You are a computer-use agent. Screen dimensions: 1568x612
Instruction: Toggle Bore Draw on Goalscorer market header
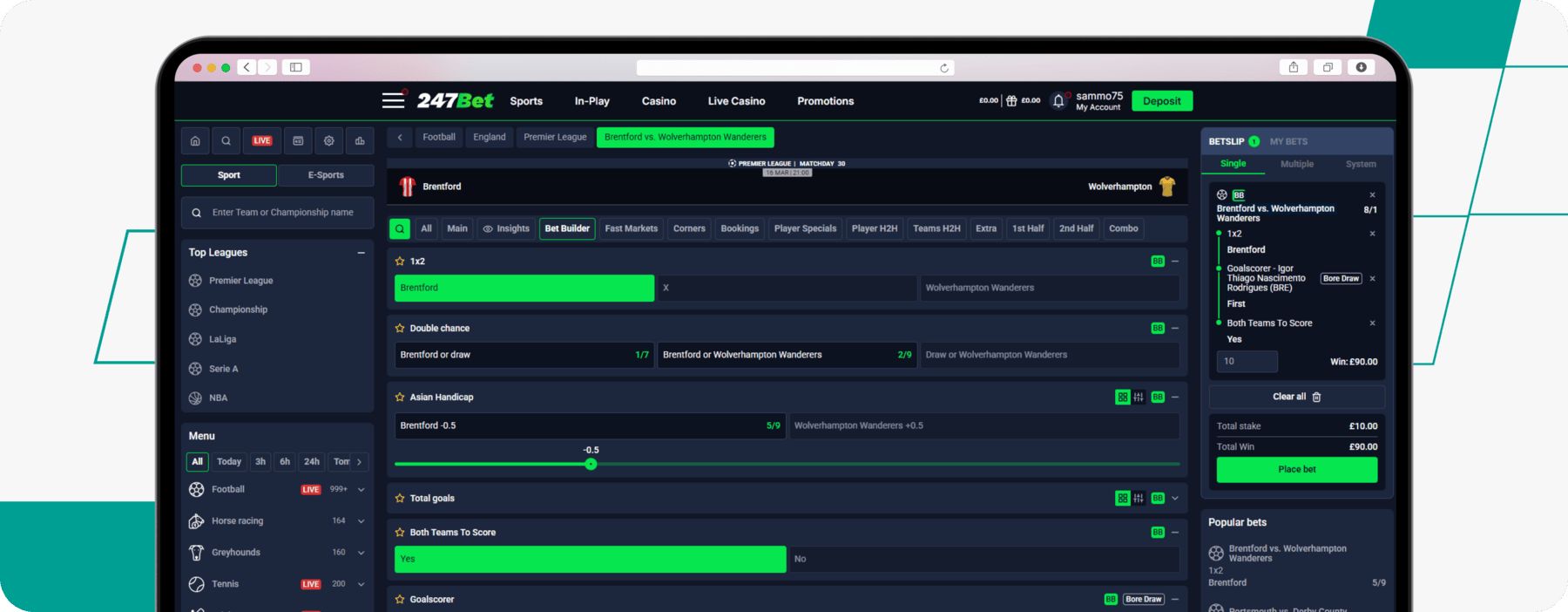tap(1144, 600)
